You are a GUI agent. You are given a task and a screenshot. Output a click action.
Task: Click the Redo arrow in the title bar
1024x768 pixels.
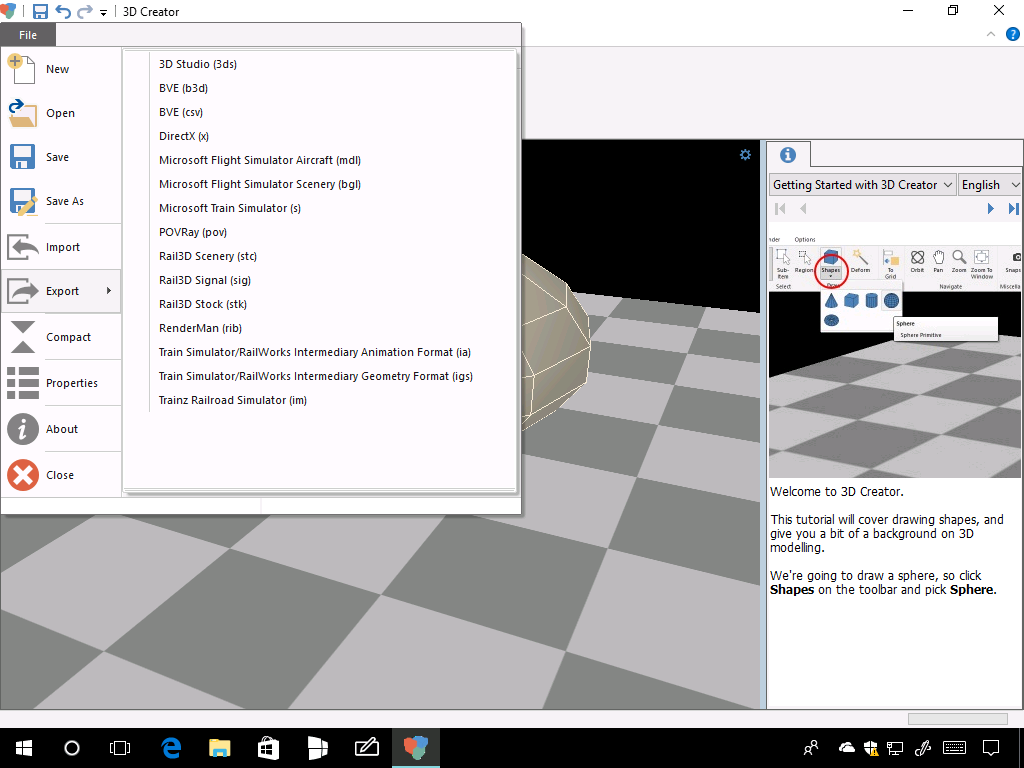pos(85,11)
